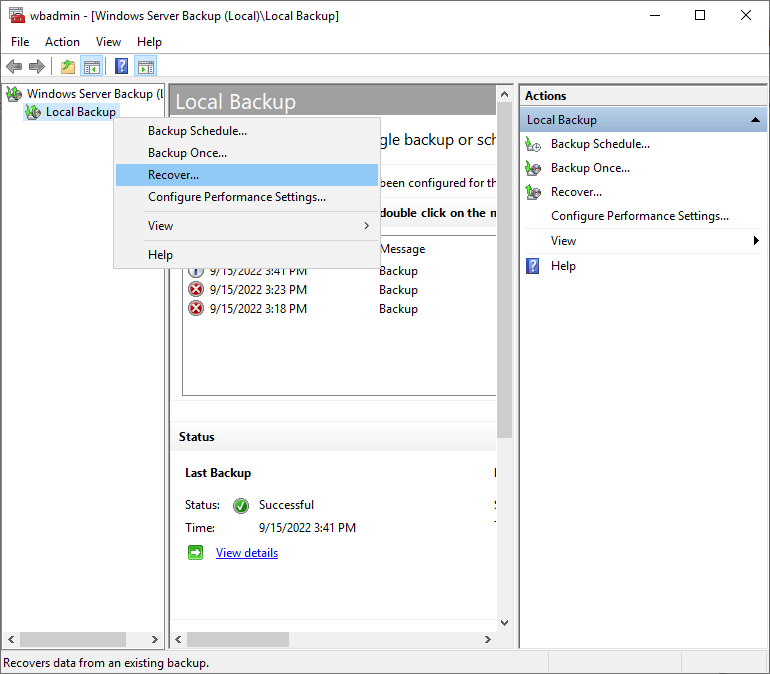770x674 pixels.
Task: Toggle the Show/Hide Action Pane toolbar icon
Action: coord(145,66)
